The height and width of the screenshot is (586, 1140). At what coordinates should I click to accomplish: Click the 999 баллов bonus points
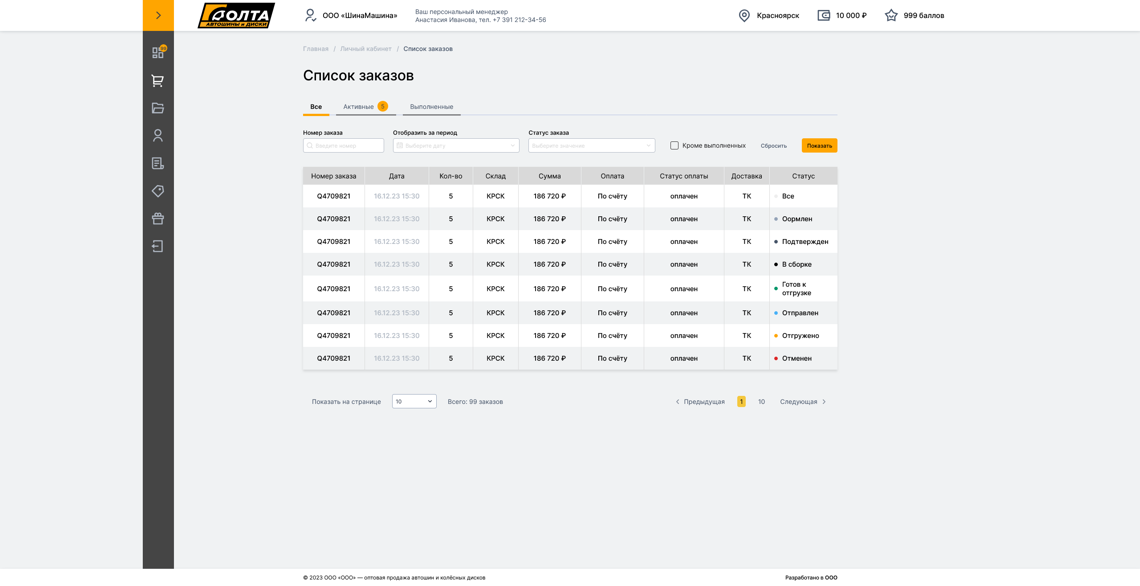coord(924,15)
